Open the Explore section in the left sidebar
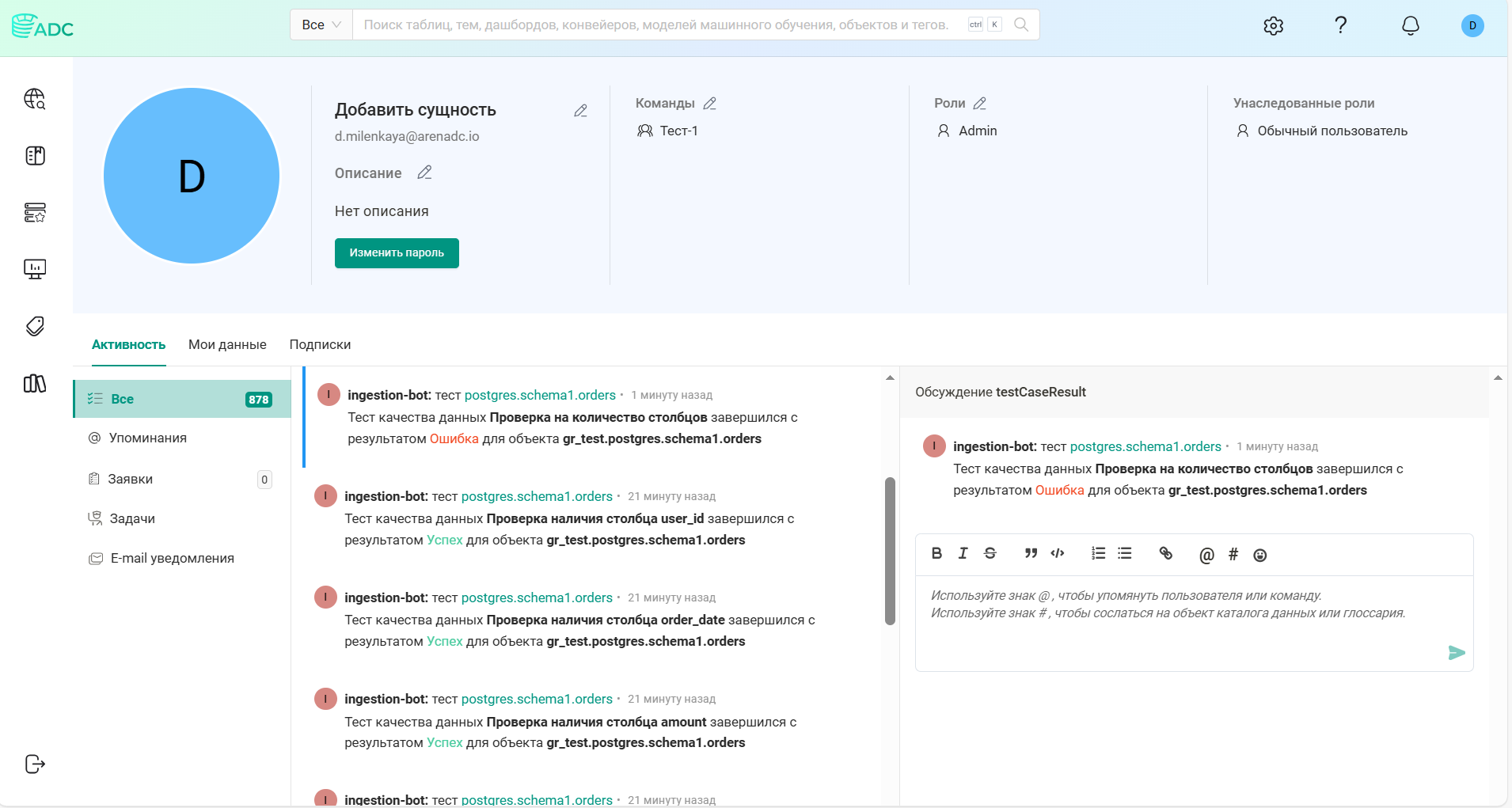The height and width of the screenshot is (808, 1512). pos(34,100)
